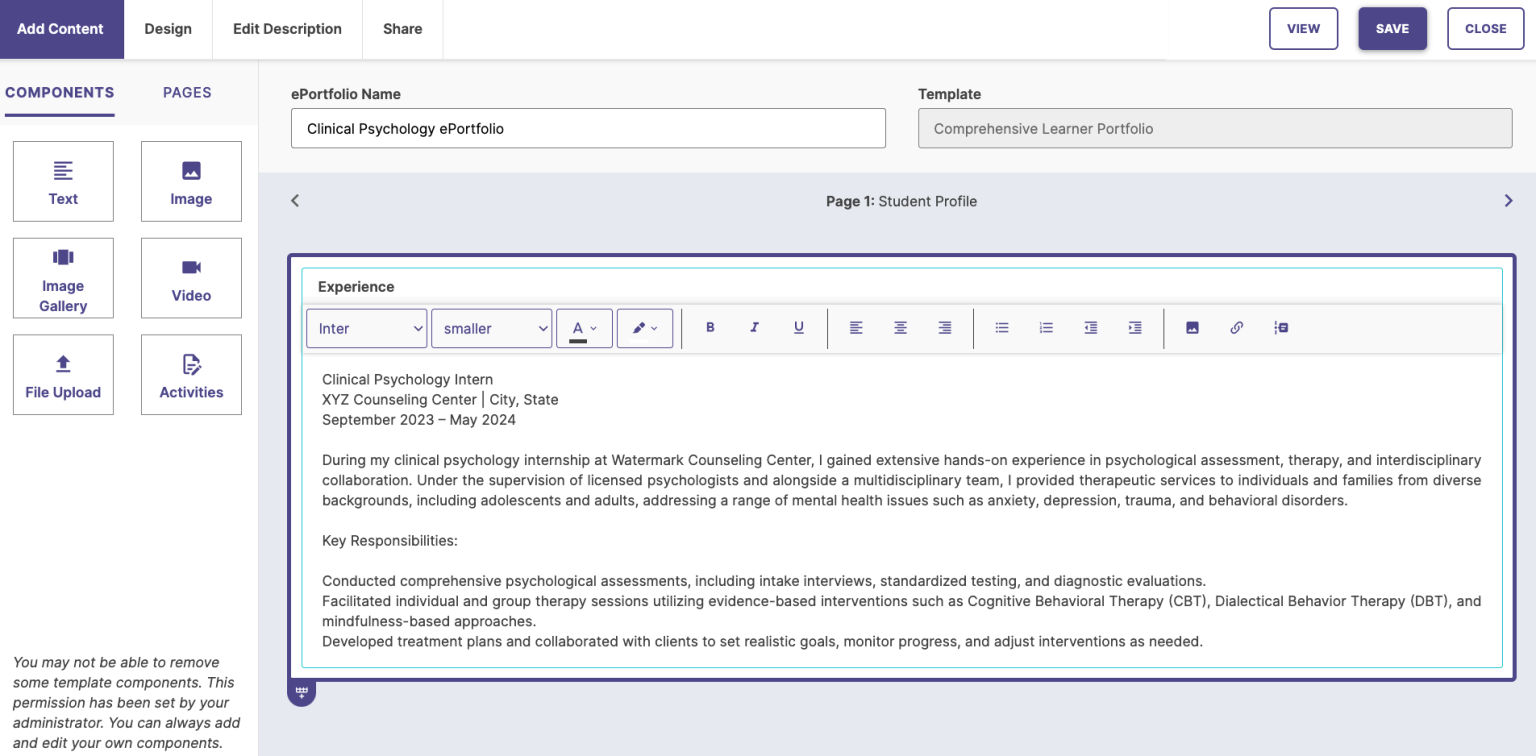Open the text highlight color picker
The width and height of the screenshot is (1536, 756).
[644, 327]
